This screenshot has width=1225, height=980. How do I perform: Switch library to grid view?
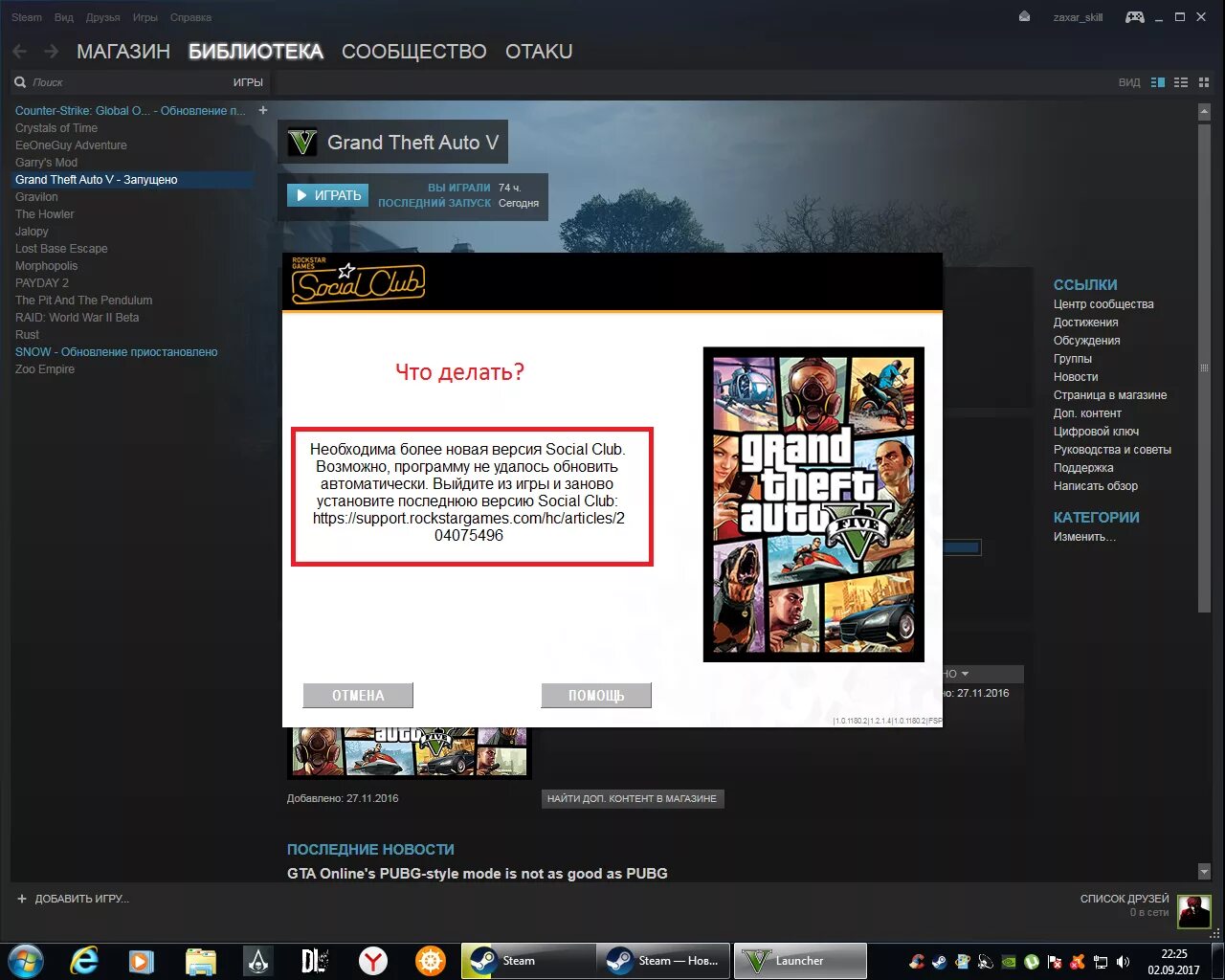pos(1204,82)
